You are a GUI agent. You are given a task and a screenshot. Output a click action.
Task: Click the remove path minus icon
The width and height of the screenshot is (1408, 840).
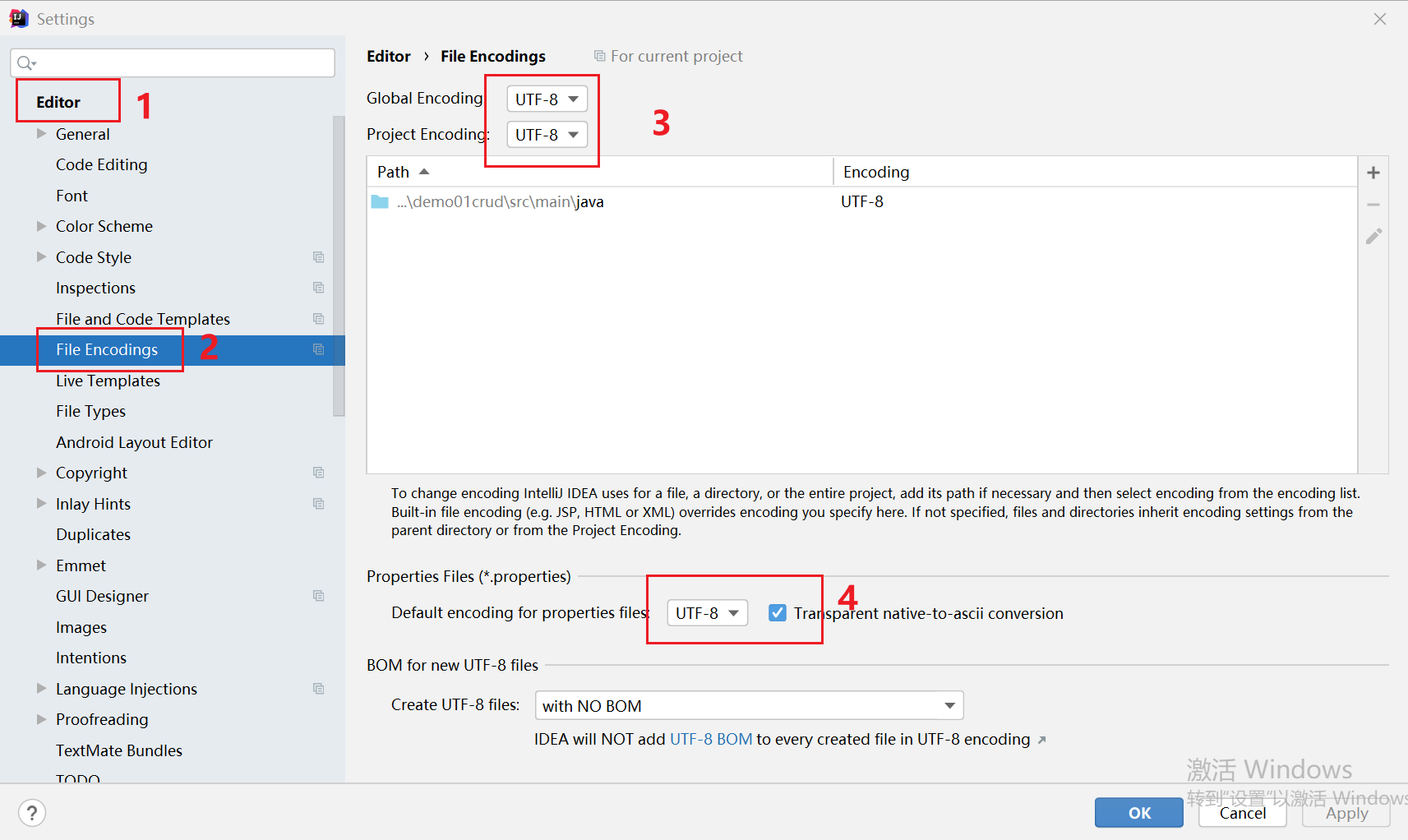pyautogui.click(x=1373, y=205)
